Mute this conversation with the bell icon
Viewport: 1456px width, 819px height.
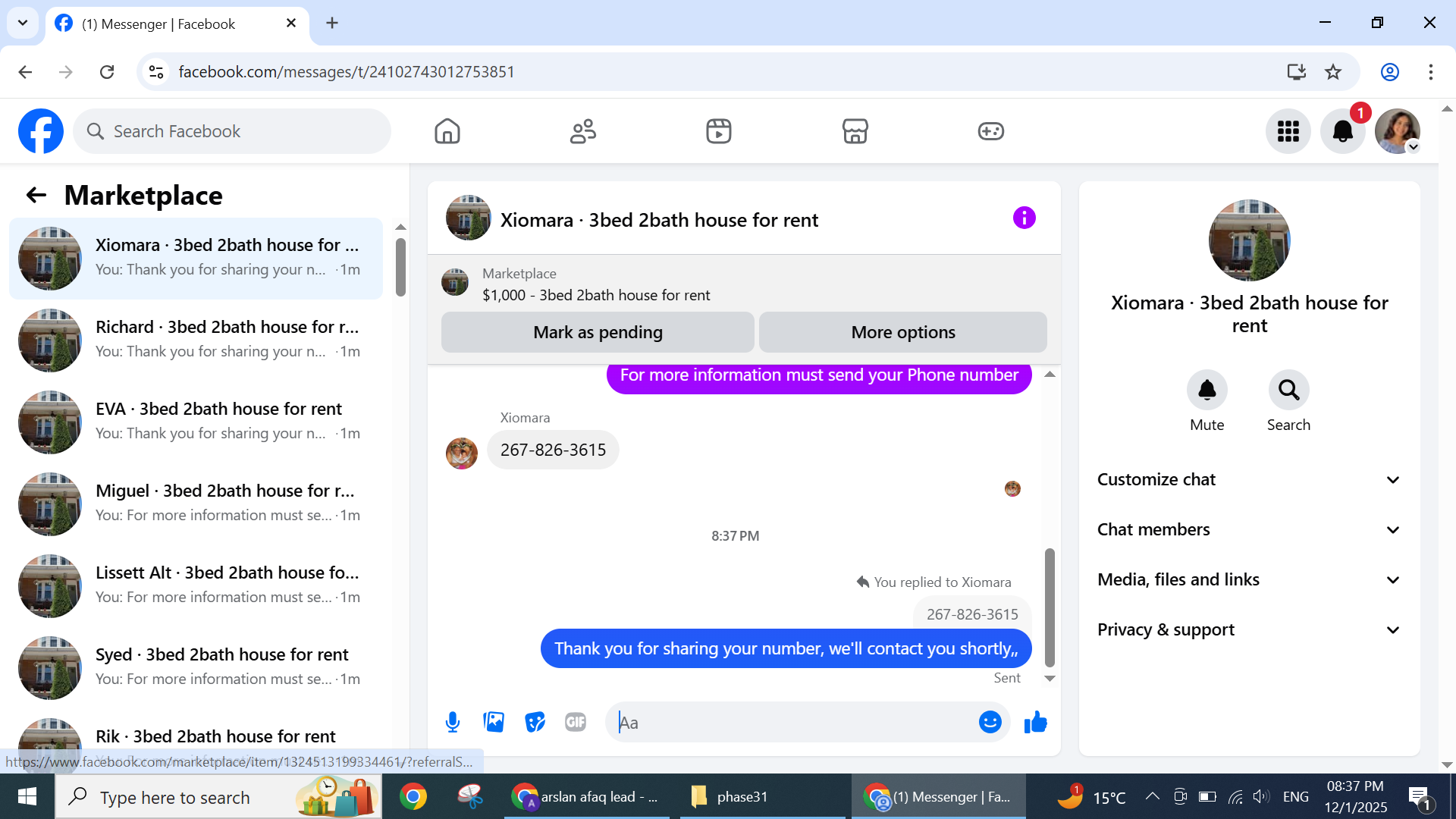(x=1207, y=390)
